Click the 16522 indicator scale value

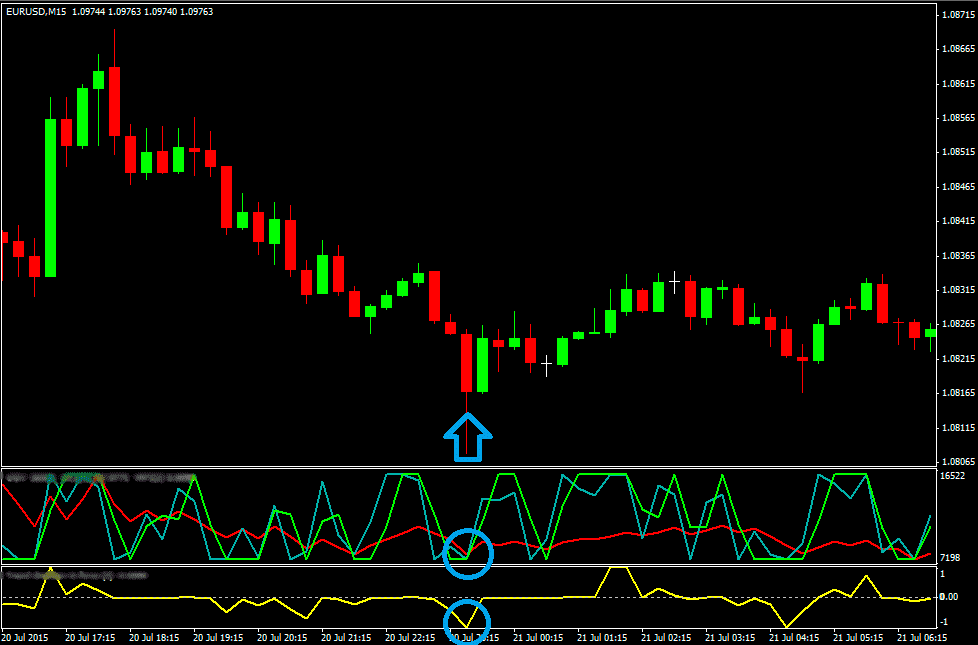coord(953,476)
